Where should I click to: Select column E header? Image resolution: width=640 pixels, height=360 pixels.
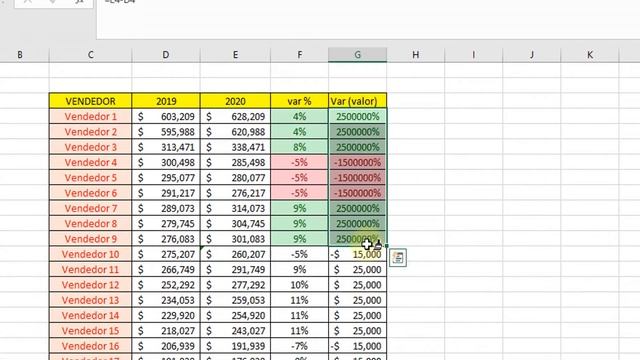[x=235, y=55]
